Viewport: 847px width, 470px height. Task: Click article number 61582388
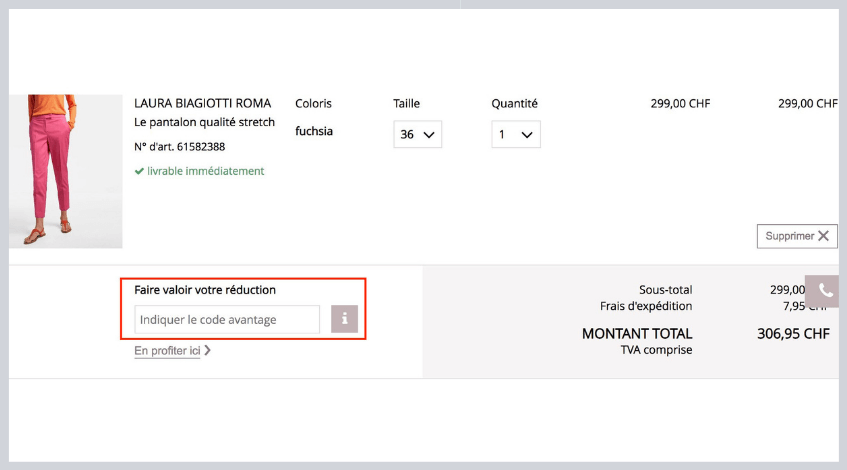click(179, 146)
